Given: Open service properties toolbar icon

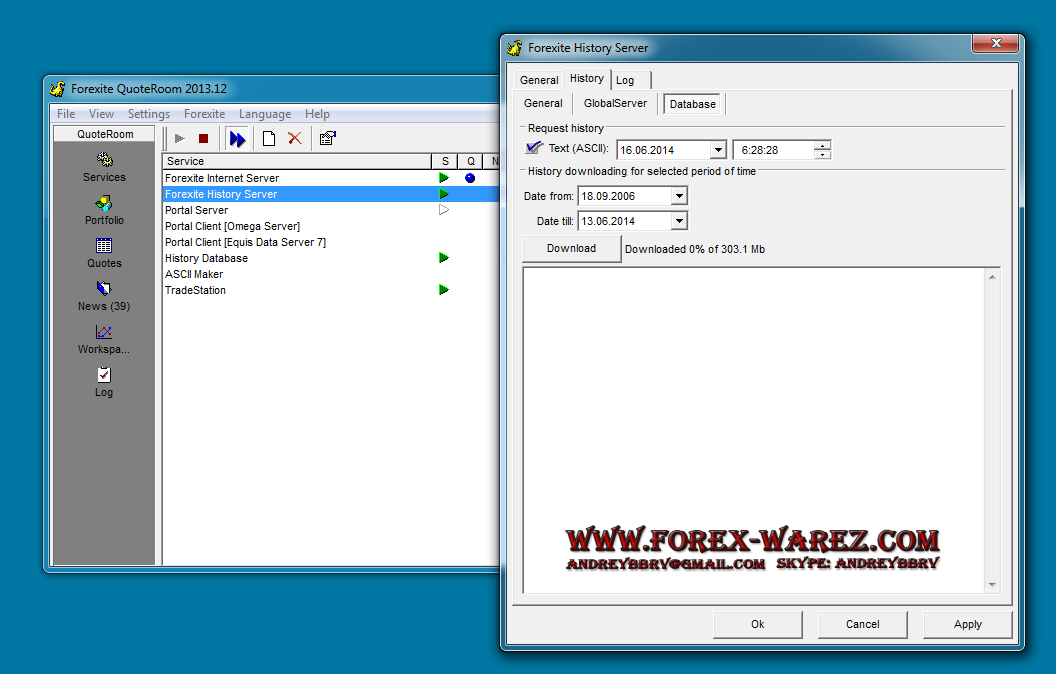Looking at the screenshot, I should (x=327, y=139).
